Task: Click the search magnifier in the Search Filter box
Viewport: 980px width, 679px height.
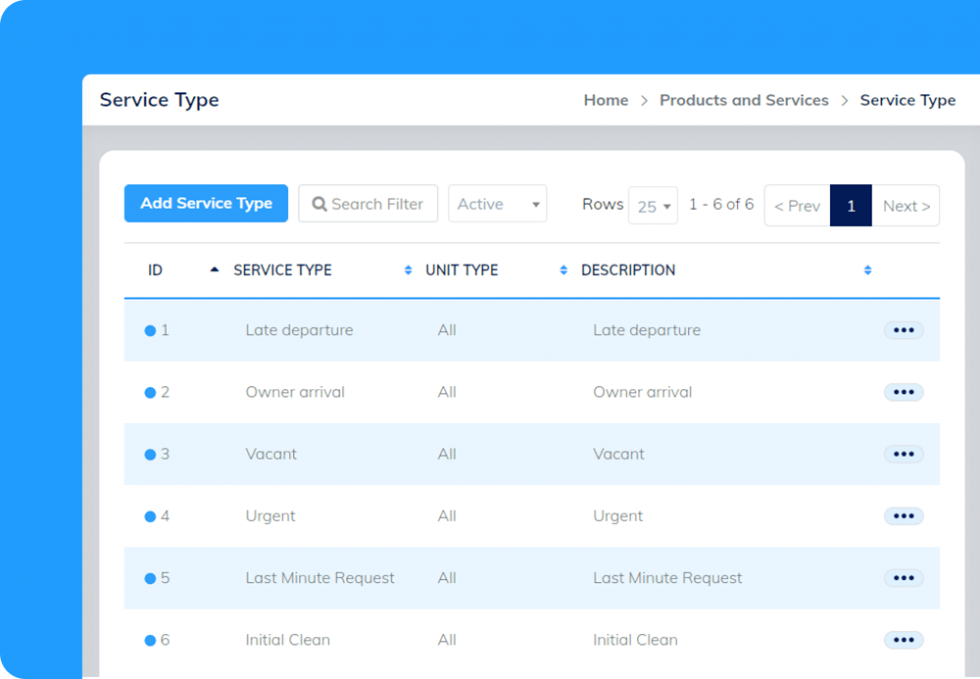Action: point(319,204)
